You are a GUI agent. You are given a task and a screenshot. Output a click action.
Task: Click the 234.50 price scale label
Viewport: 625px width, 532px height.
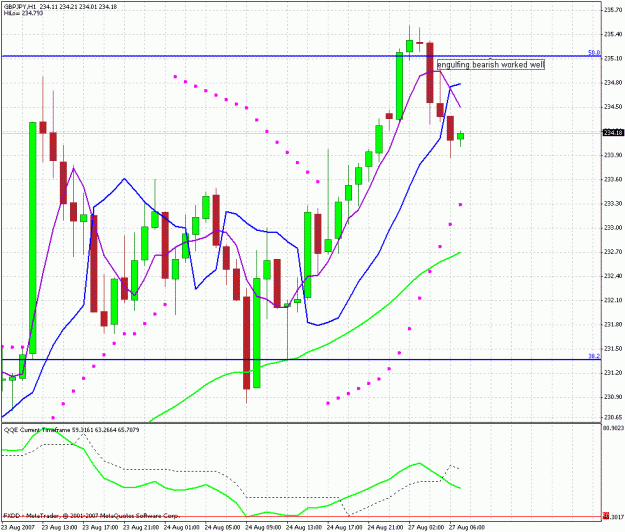coord(613,107)
